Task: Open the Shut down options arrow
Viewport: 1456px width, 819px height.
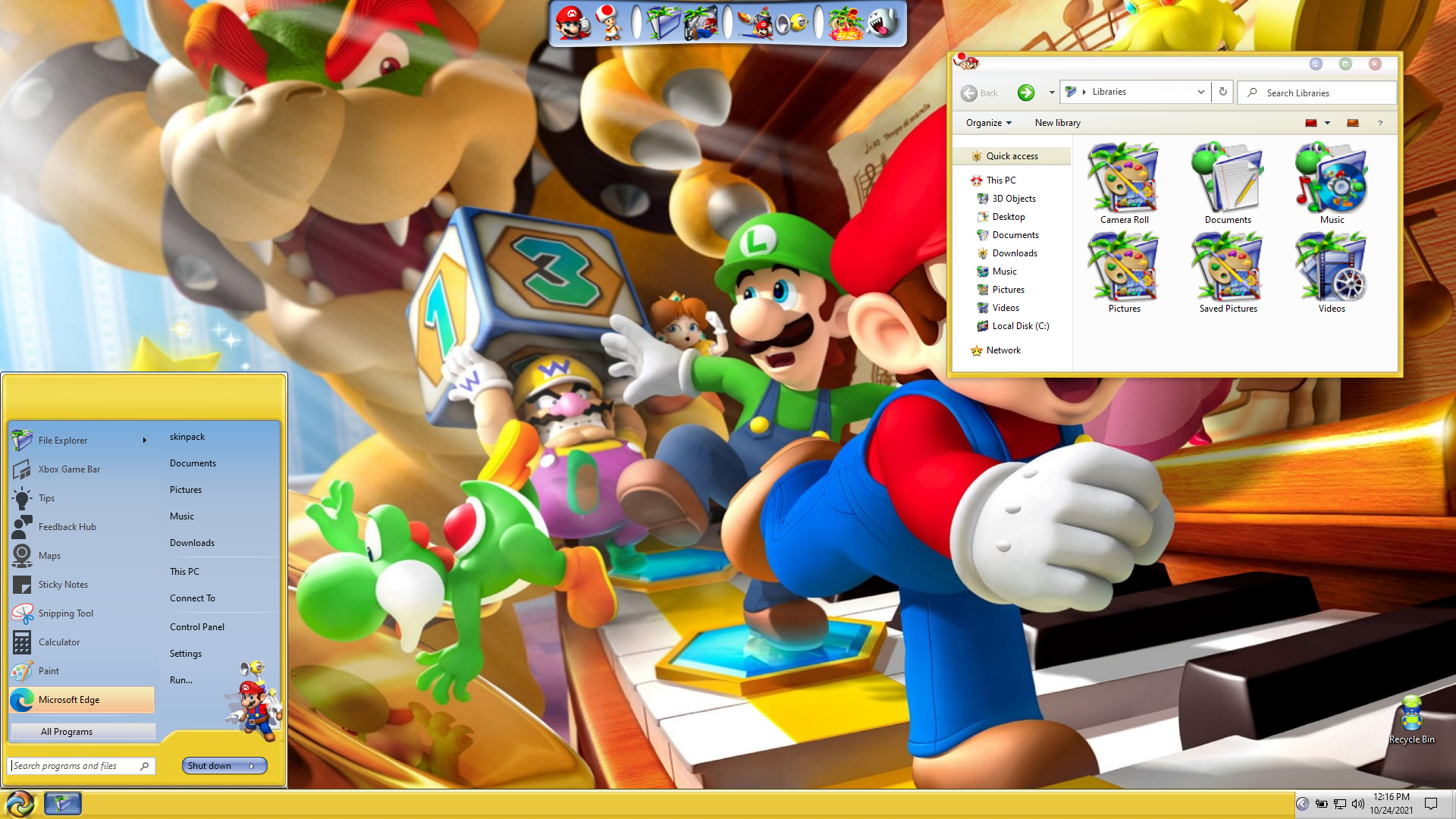Action: point(252,766)
